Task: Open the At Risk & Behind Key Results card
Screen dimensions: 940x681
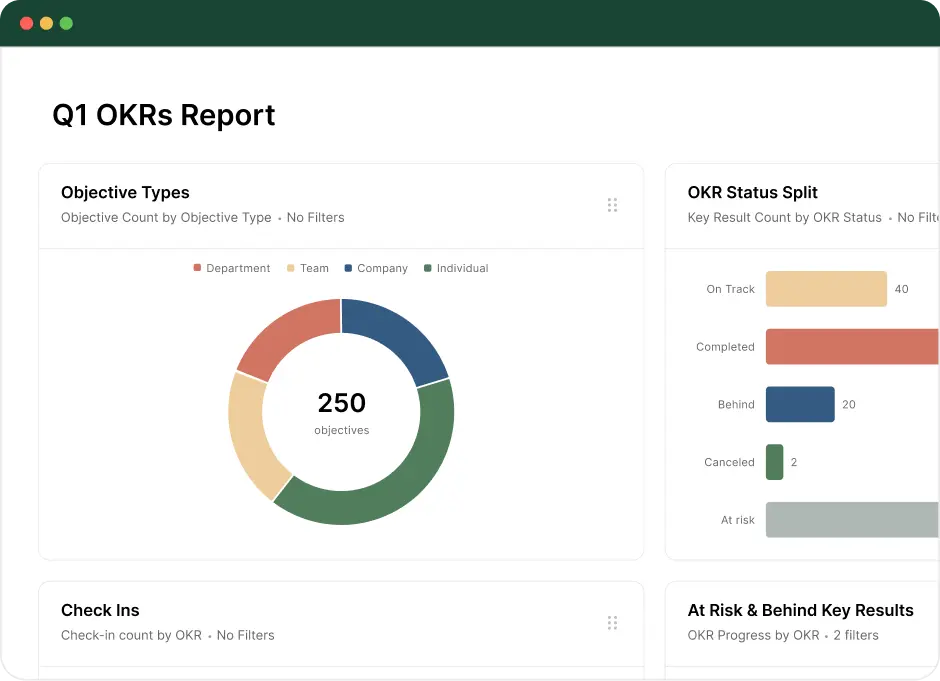Action: [x=800, y=610]
